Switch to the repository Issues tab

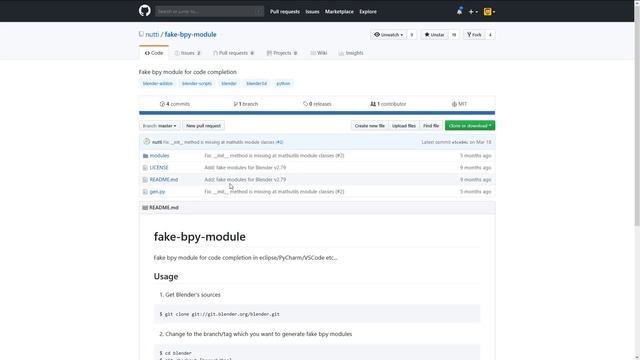pyautogui.click(x=188, y=53)
